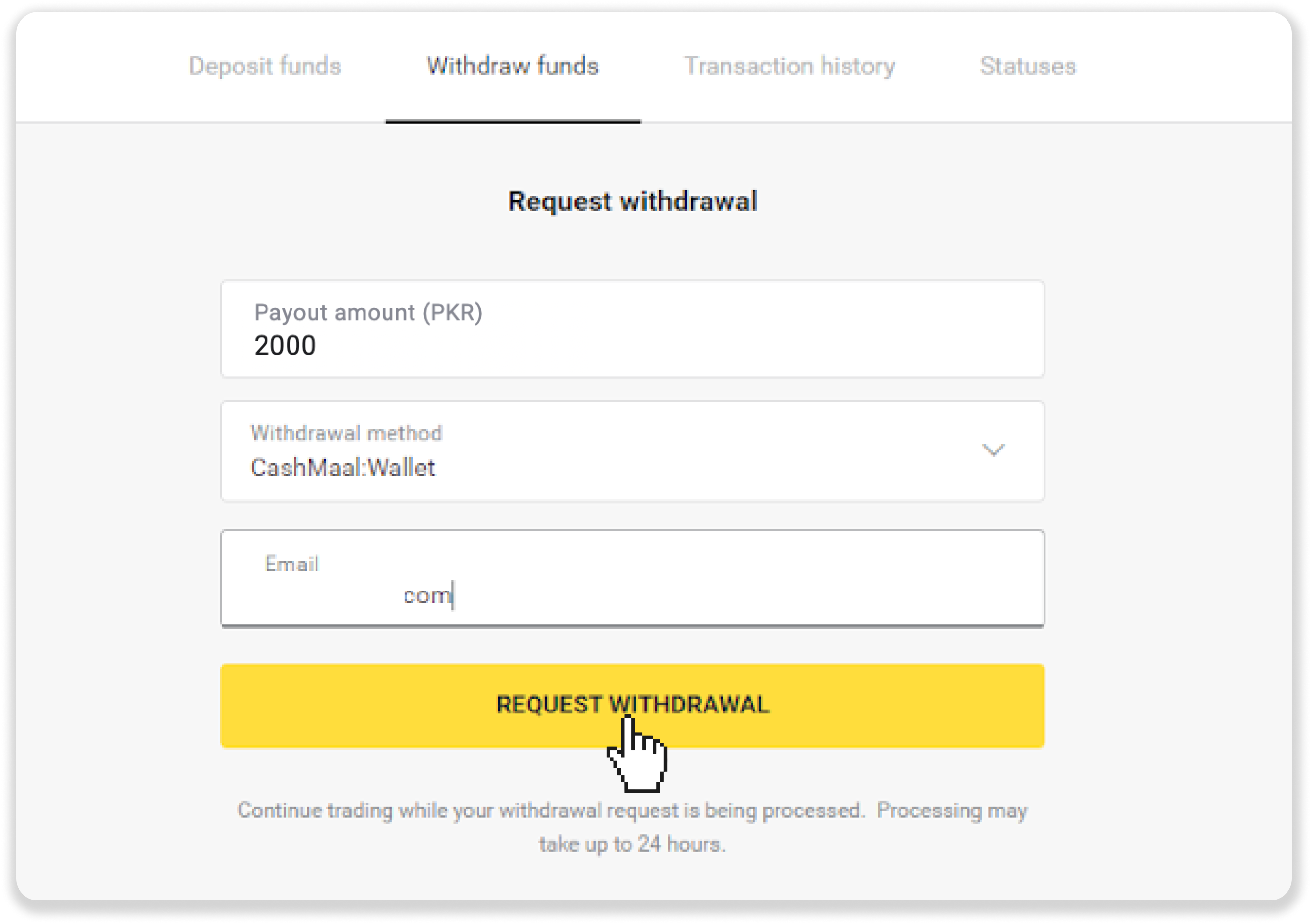Viewport: 1311px width, 924px height.
Task: Click the 'Request withdrawal' heading
Action: [632, 201]
